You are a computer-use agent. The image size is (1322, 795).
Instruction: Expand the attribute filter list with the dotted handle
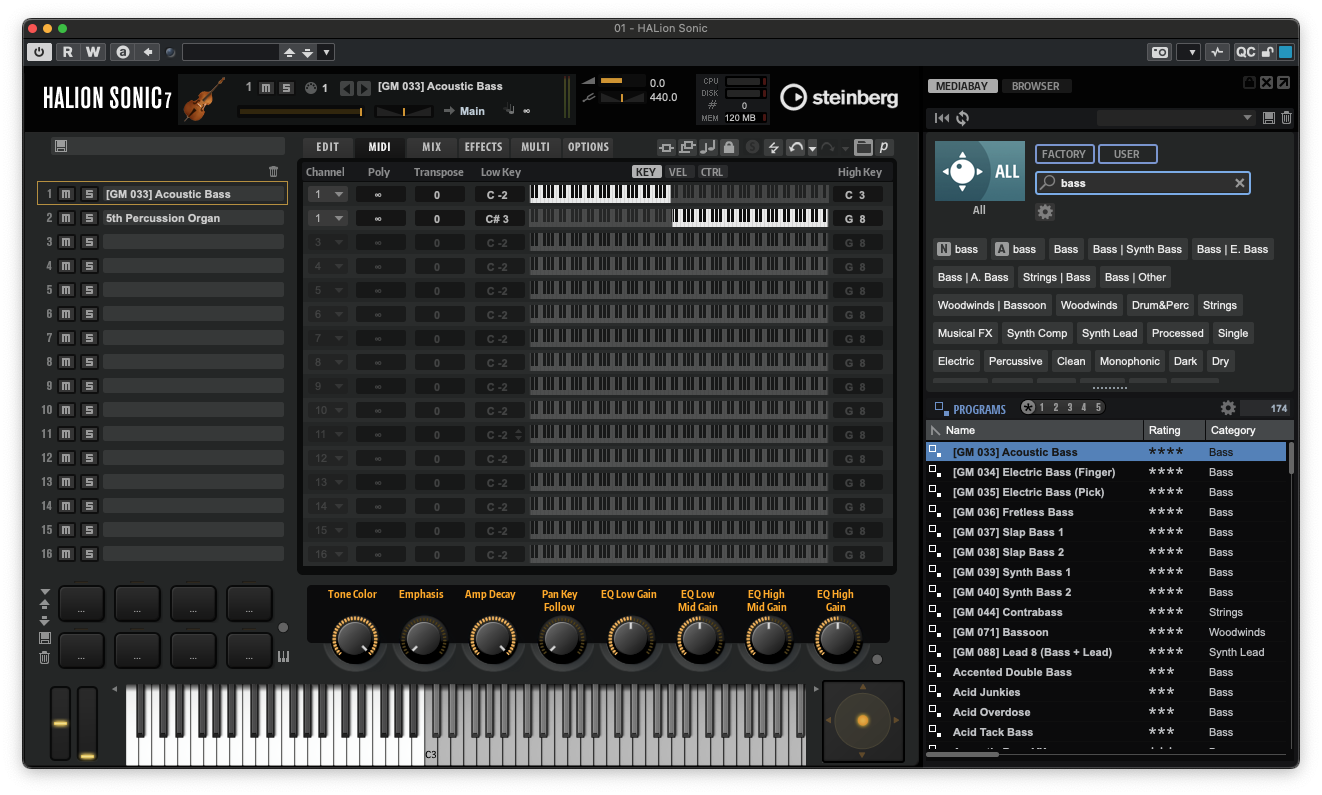click(x=1109, y=388)
